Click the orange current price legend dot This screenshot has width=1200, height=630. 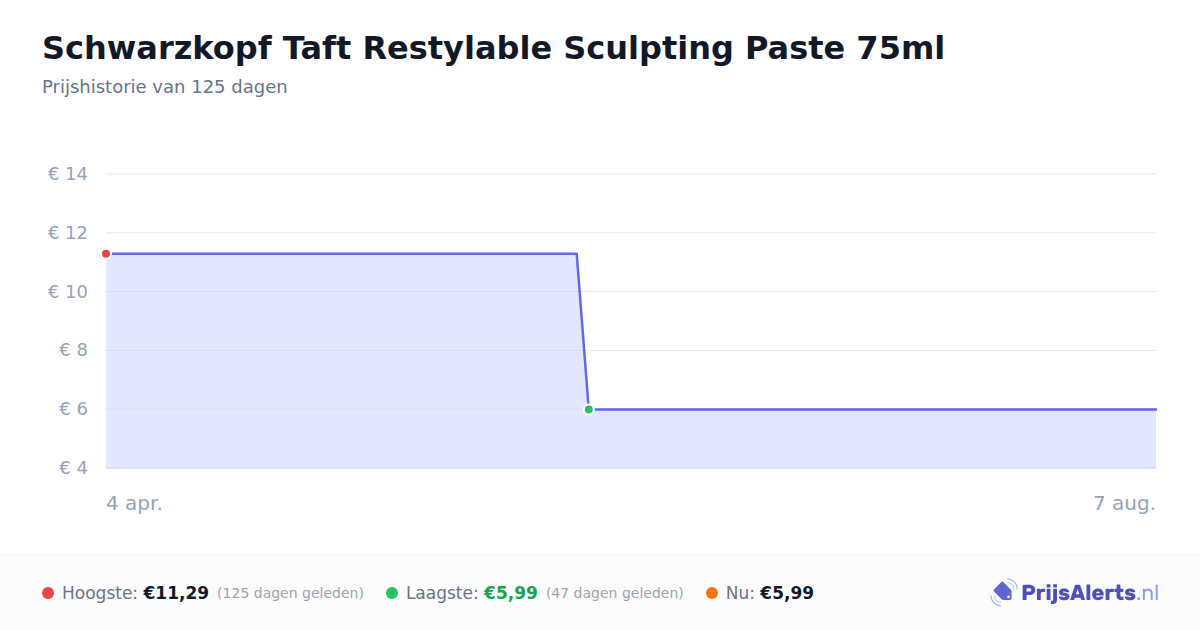(x=712, y=593)
